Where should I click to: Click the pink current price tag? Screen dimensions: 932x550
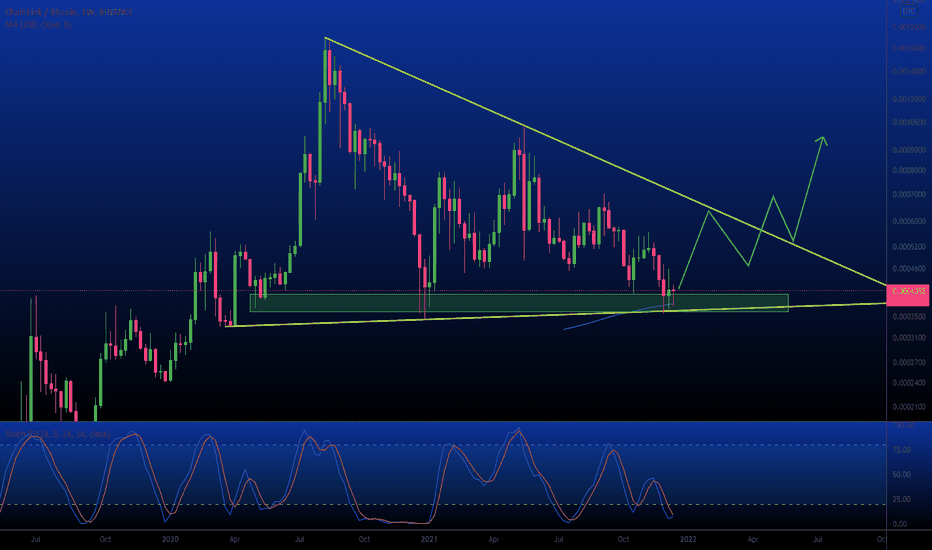[907, 295]
